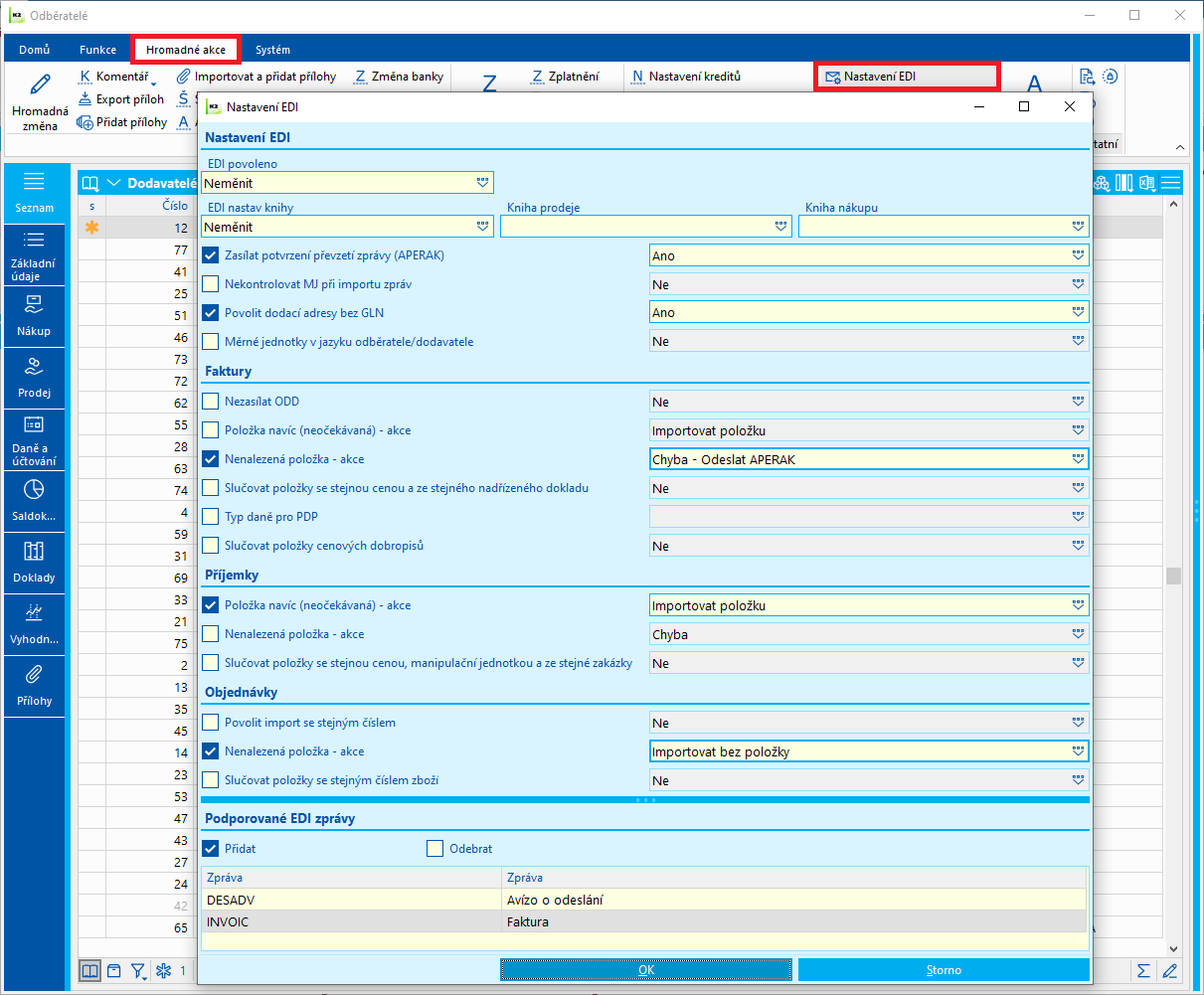Open the Komentář ribbon command
The width and height of the screenshot is (1204, 995).
[115, 77]
